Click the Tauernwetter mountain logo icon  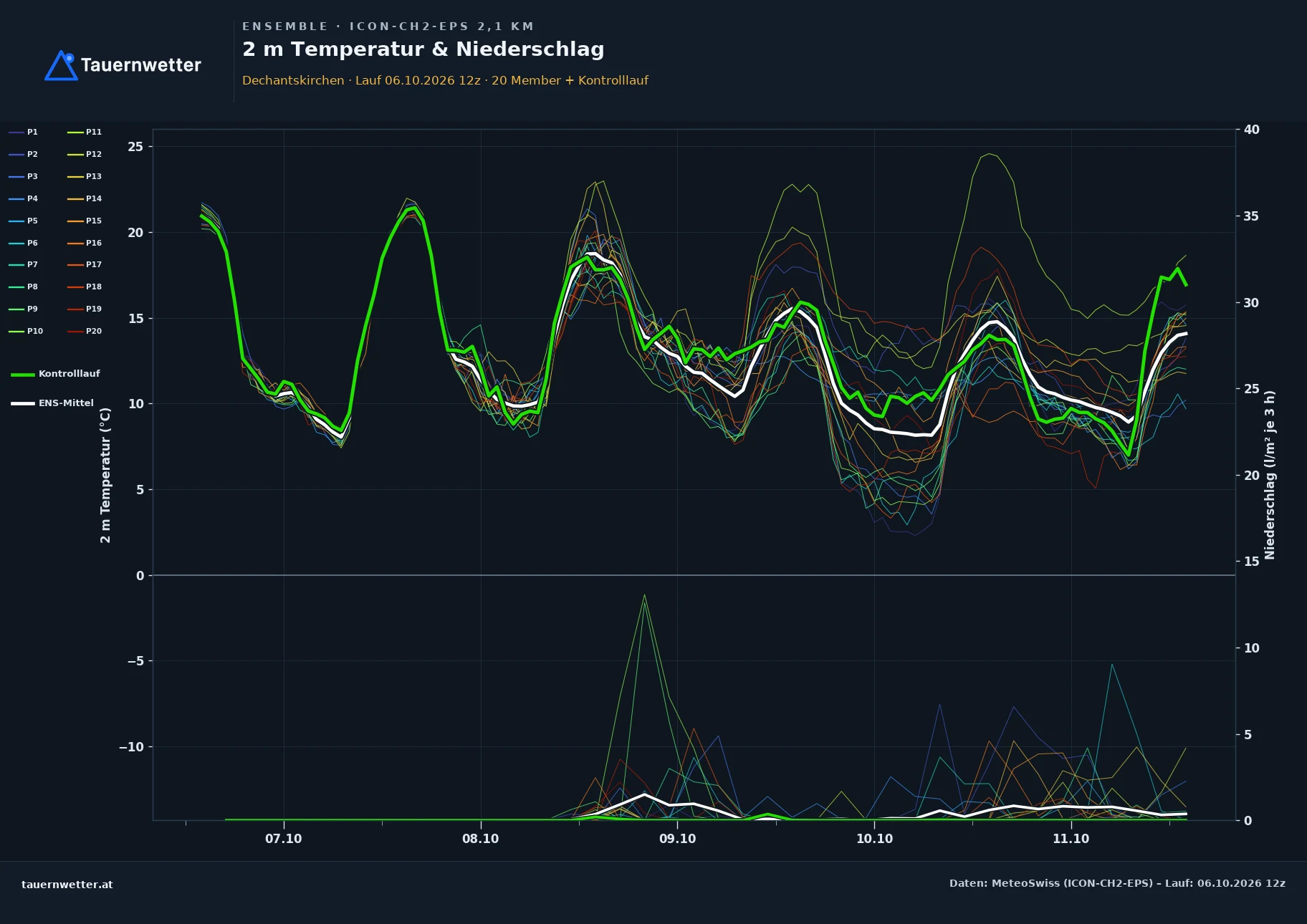click(61, 65)
